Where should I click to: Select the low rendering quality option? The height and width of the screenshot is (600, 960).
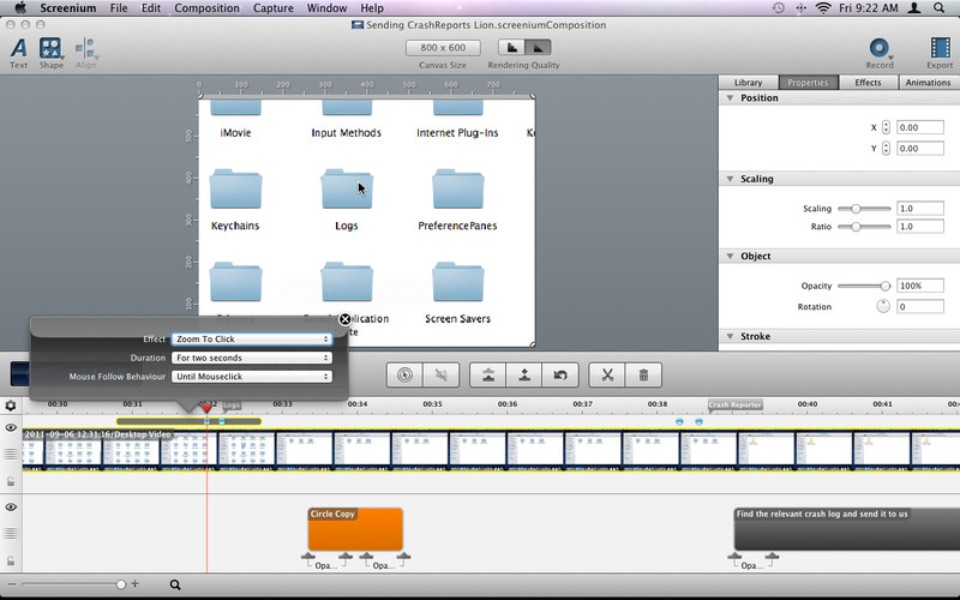tap(512, 47)
